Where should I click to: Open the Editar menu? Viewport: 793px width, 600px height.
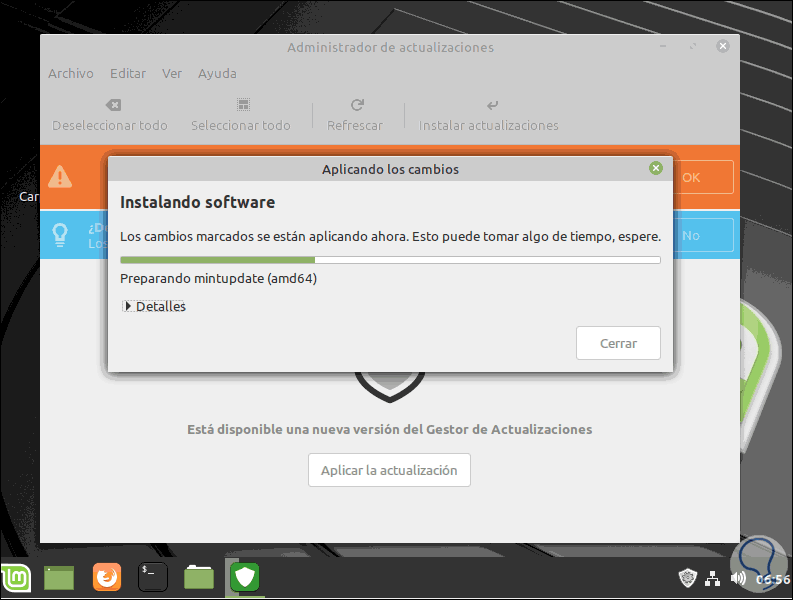pyautogui.click(x=128, y=73)
